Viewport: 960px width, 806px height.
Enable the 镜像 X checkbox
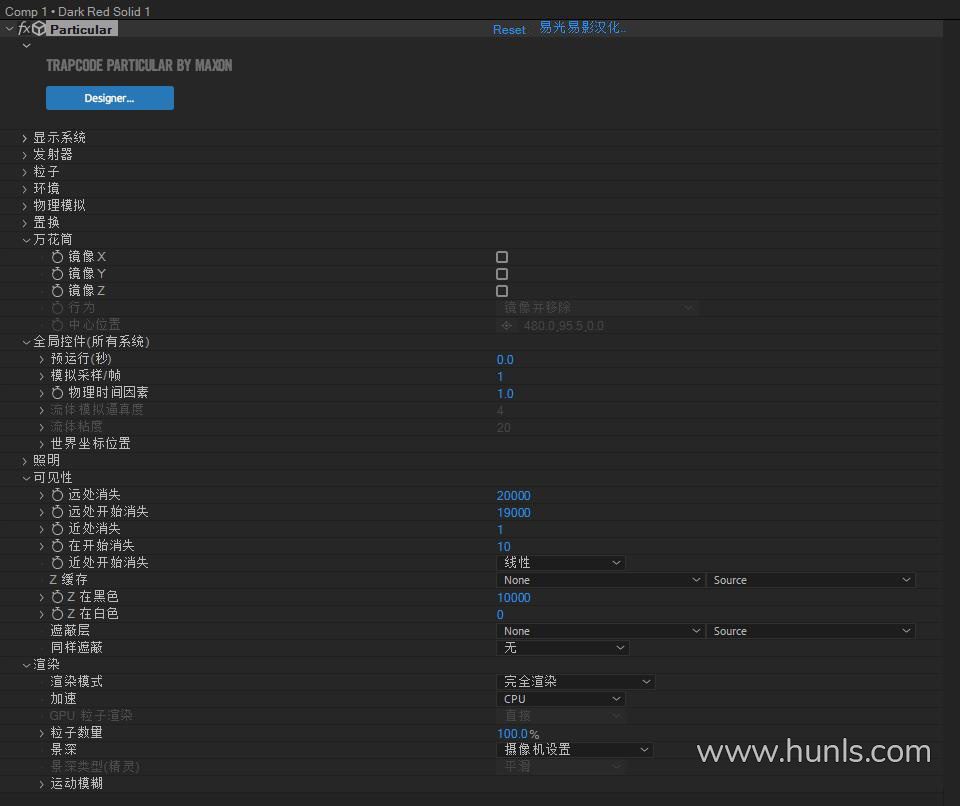point(502,257)
